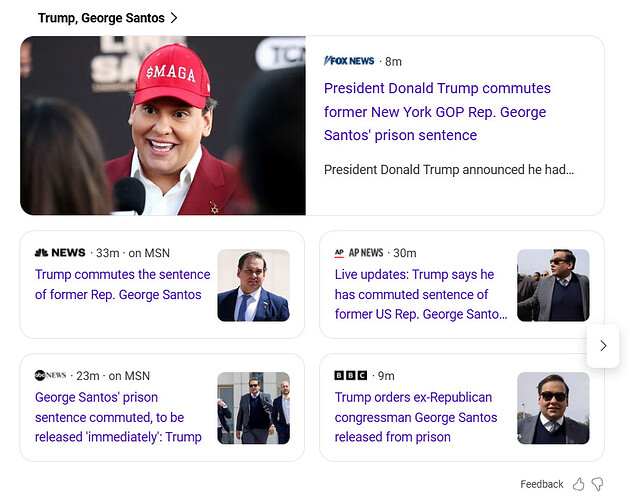Expand the 'Trump, George Santos' topic heading
The height and width of the screenshot is (500, 630).
(99, 18)
